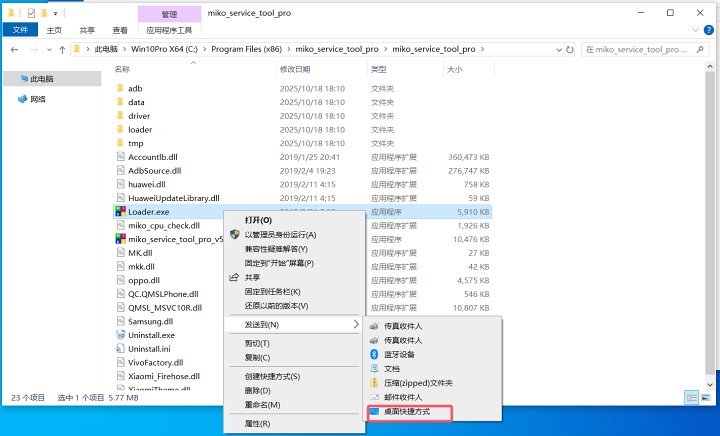This screenshot has height=436, width=720.
Task: Click the Uninstall.ini file icon
Action: [120, 349]
